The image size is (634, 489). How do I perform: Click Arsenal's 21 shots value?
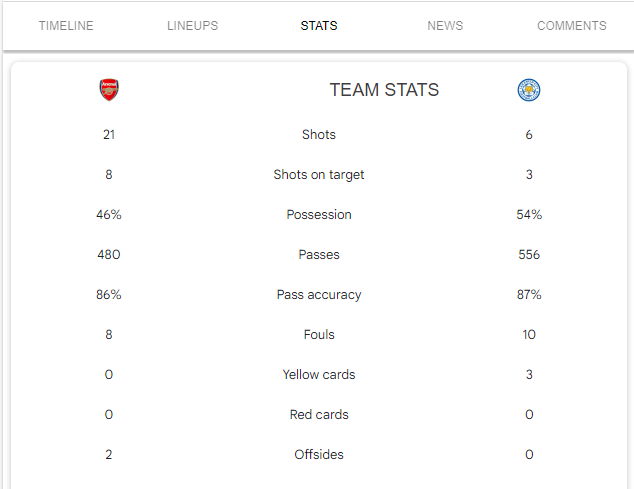(109, 135)
